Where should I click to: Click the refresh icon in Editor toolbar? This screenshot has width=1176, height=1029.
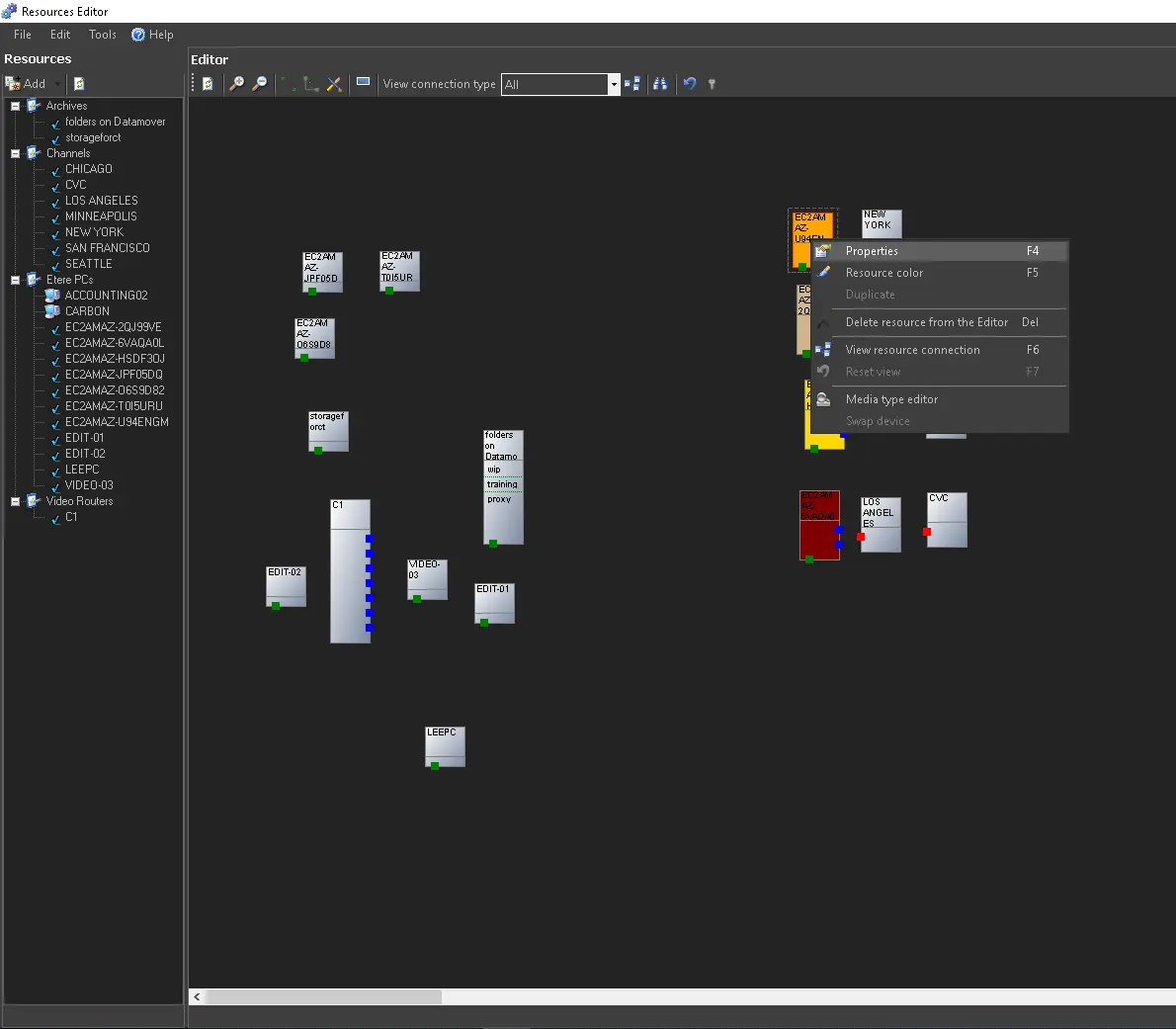tap(208, 84)
